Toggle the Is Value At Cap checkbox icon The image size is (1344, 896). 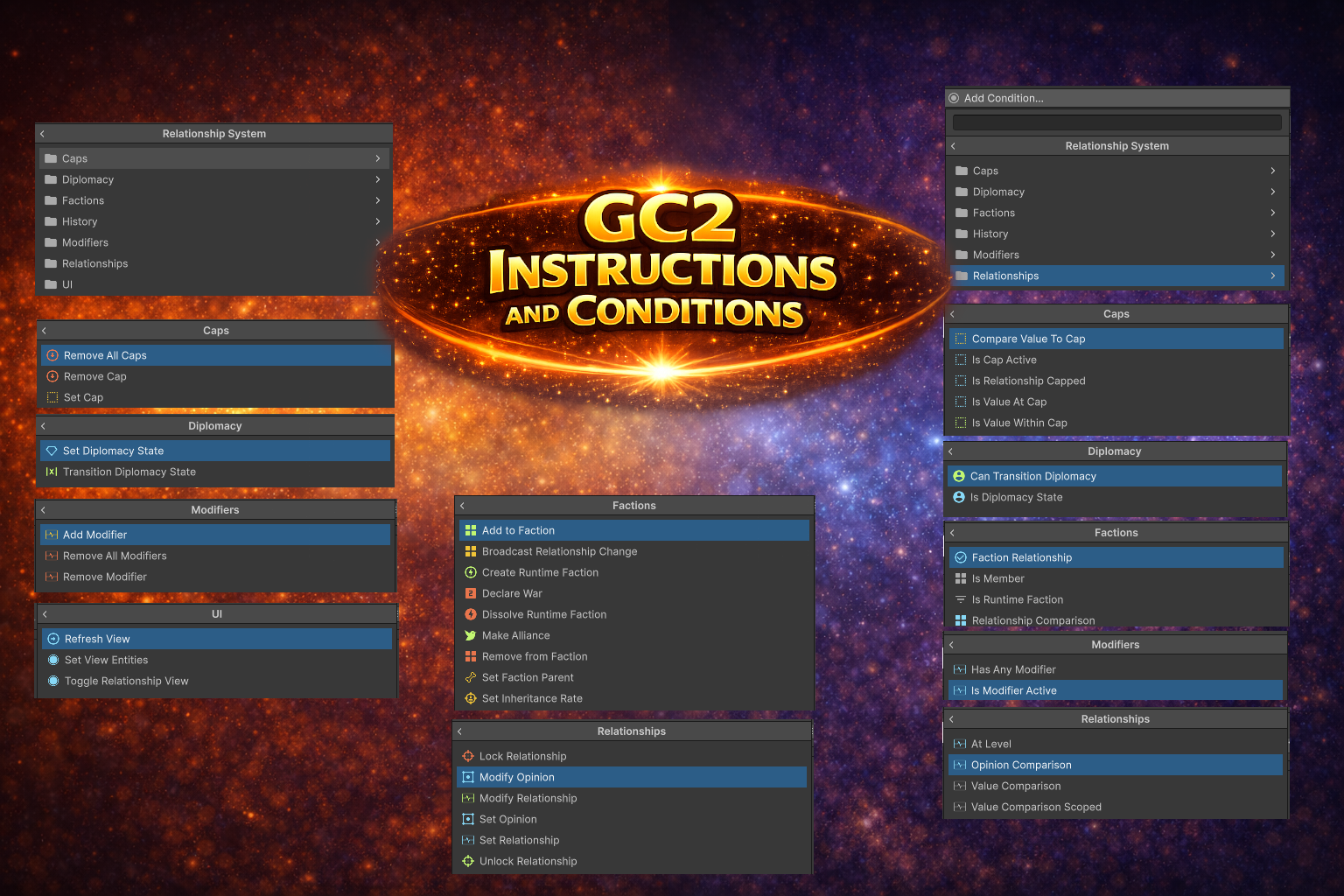coord(961,402)
